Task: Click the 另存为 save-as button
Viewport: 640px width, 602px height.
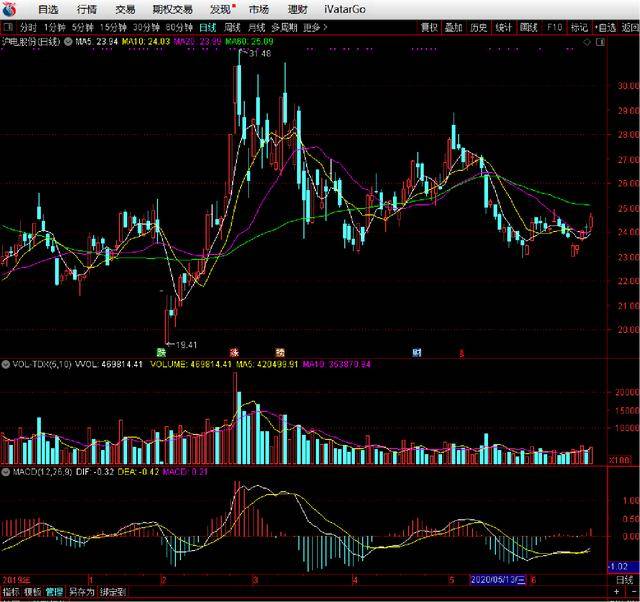Action: [x=81, y=592]
